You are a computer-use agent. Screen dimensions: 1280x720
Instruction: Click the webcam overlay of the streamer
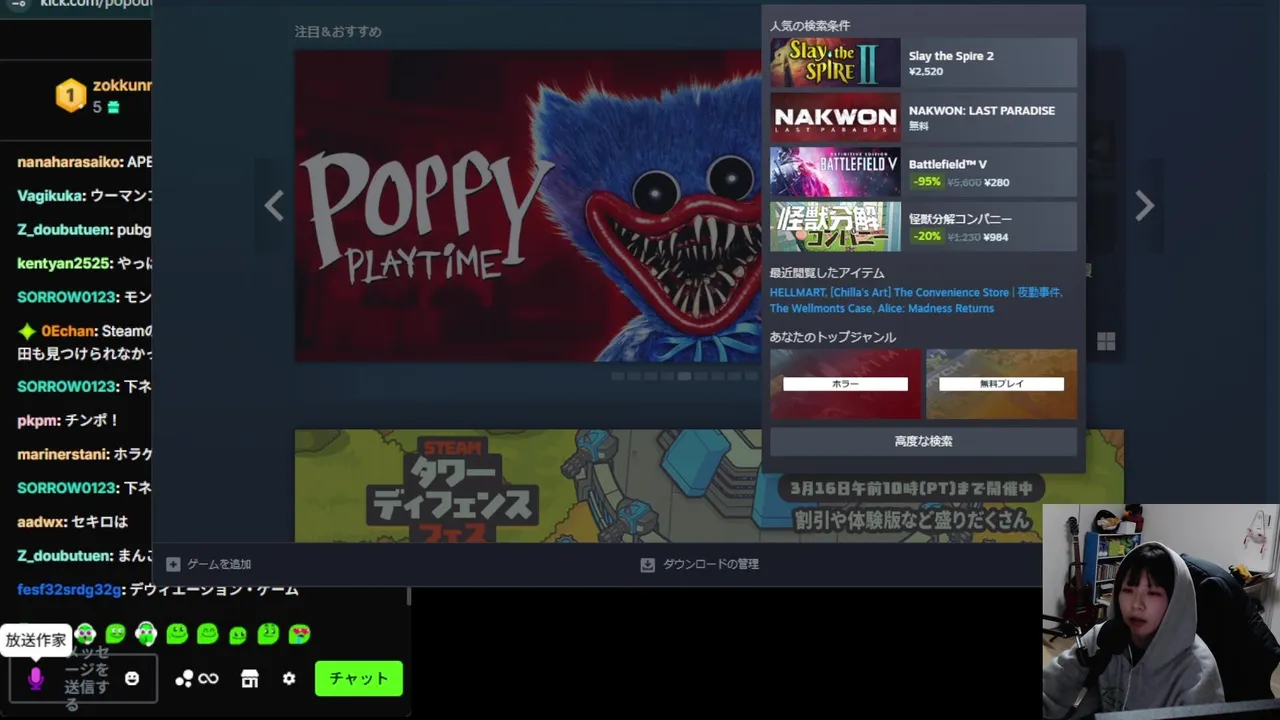(x=1161, y=612)
